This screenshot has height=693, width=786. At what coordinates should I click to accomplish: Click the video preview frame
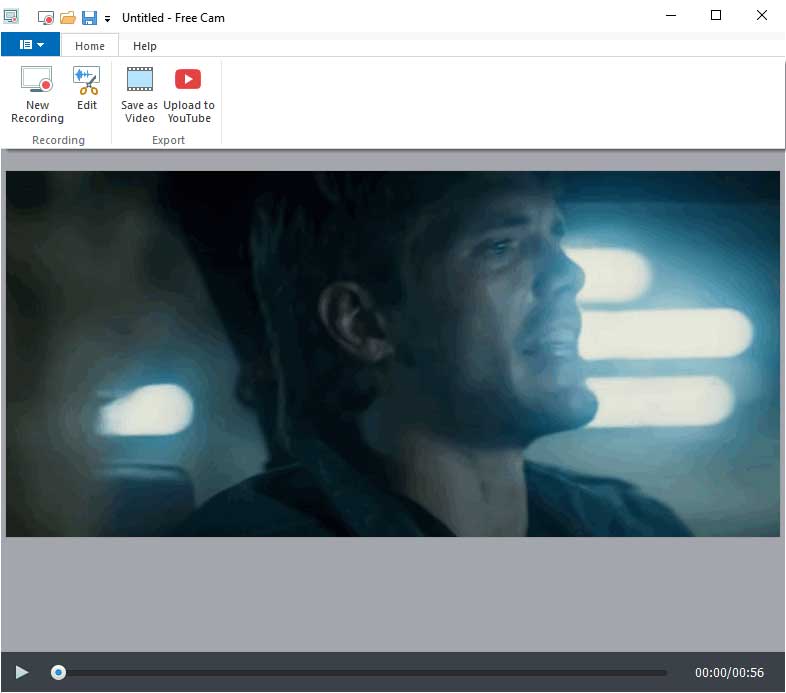click(392, 354)
